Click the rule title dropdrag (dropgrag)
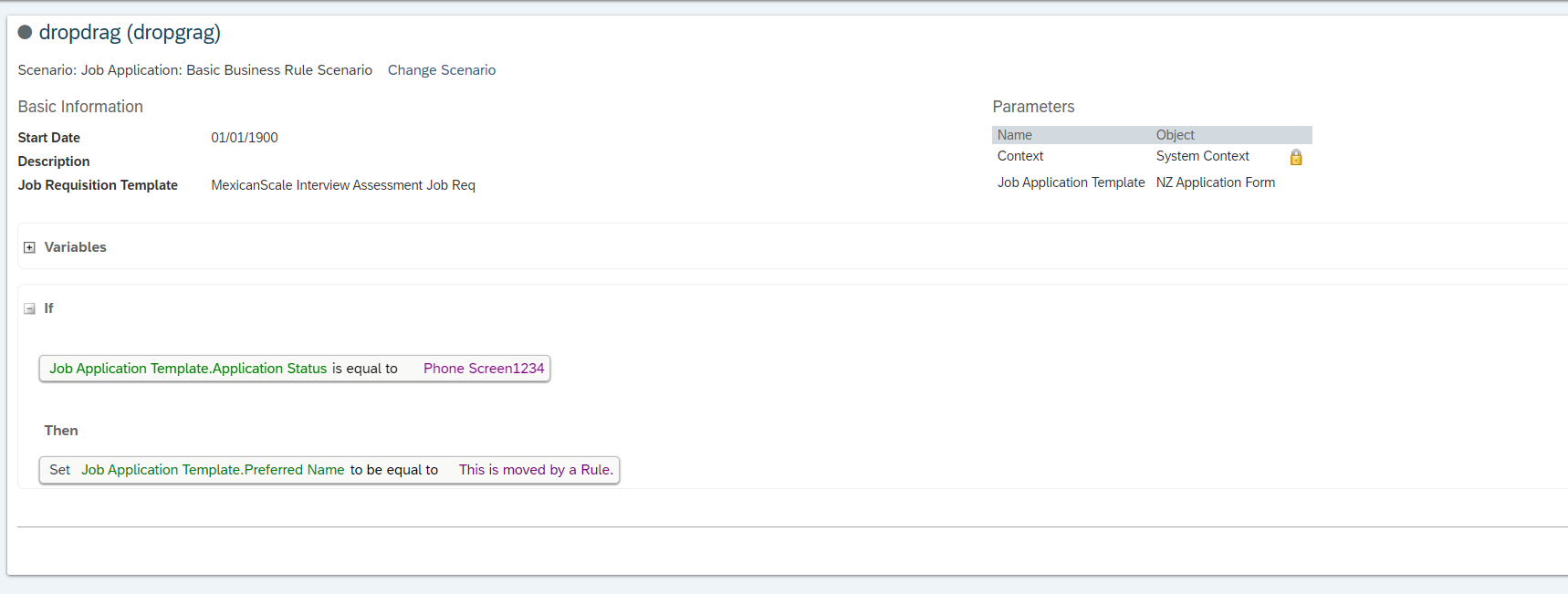Screen dimensions: 1568x594 pyautogui.click(x=130, y=32)
